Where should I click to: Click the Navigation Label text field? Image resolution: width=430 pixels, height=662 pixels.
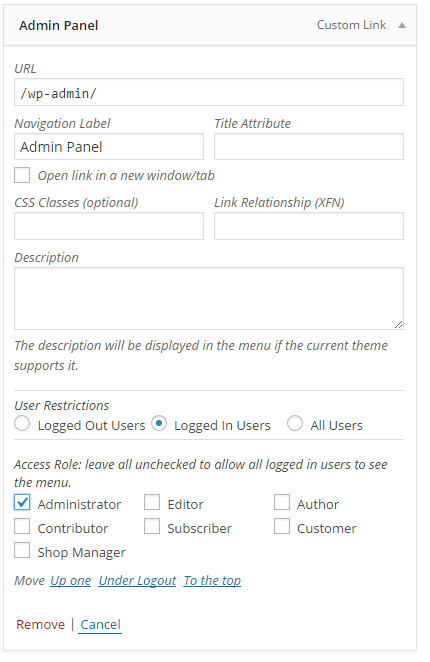pyautogui.click(x=109, y=147)
